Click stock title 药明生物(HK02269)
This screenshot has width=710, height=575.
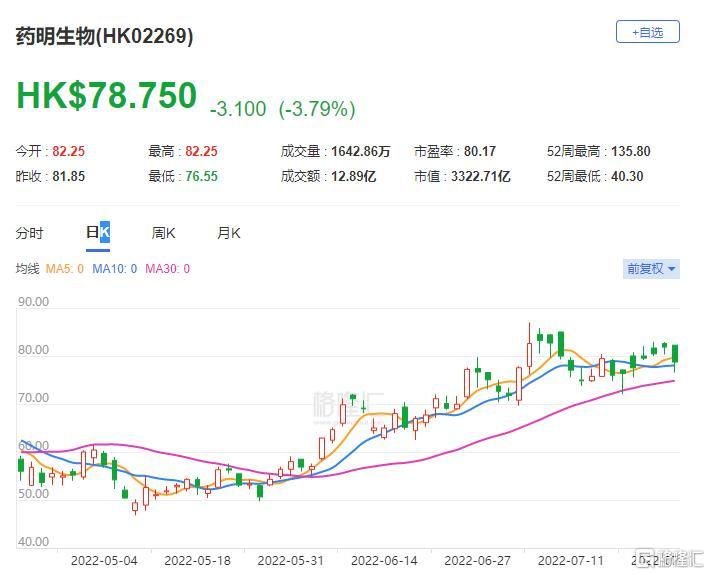click(x=105, y=36)
